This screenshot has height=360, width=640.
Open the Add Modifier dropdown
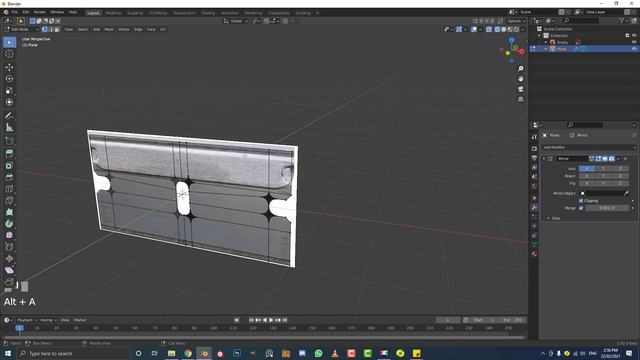point(589,147)
